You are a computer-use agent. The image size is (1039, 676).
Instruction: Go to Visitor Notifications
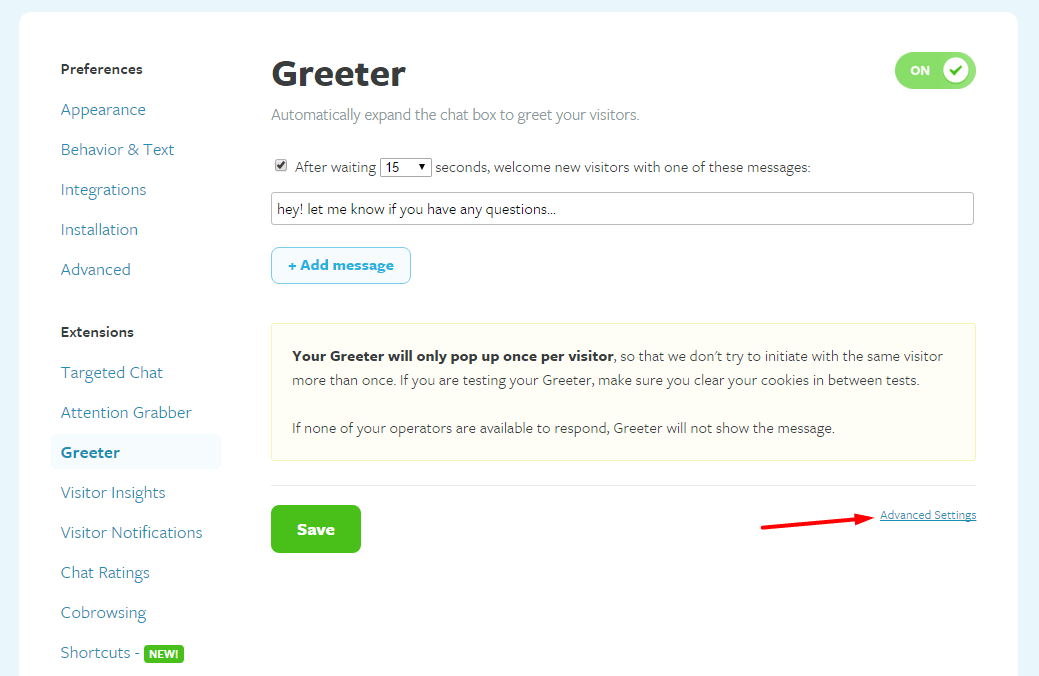click(x=131, y=533)
